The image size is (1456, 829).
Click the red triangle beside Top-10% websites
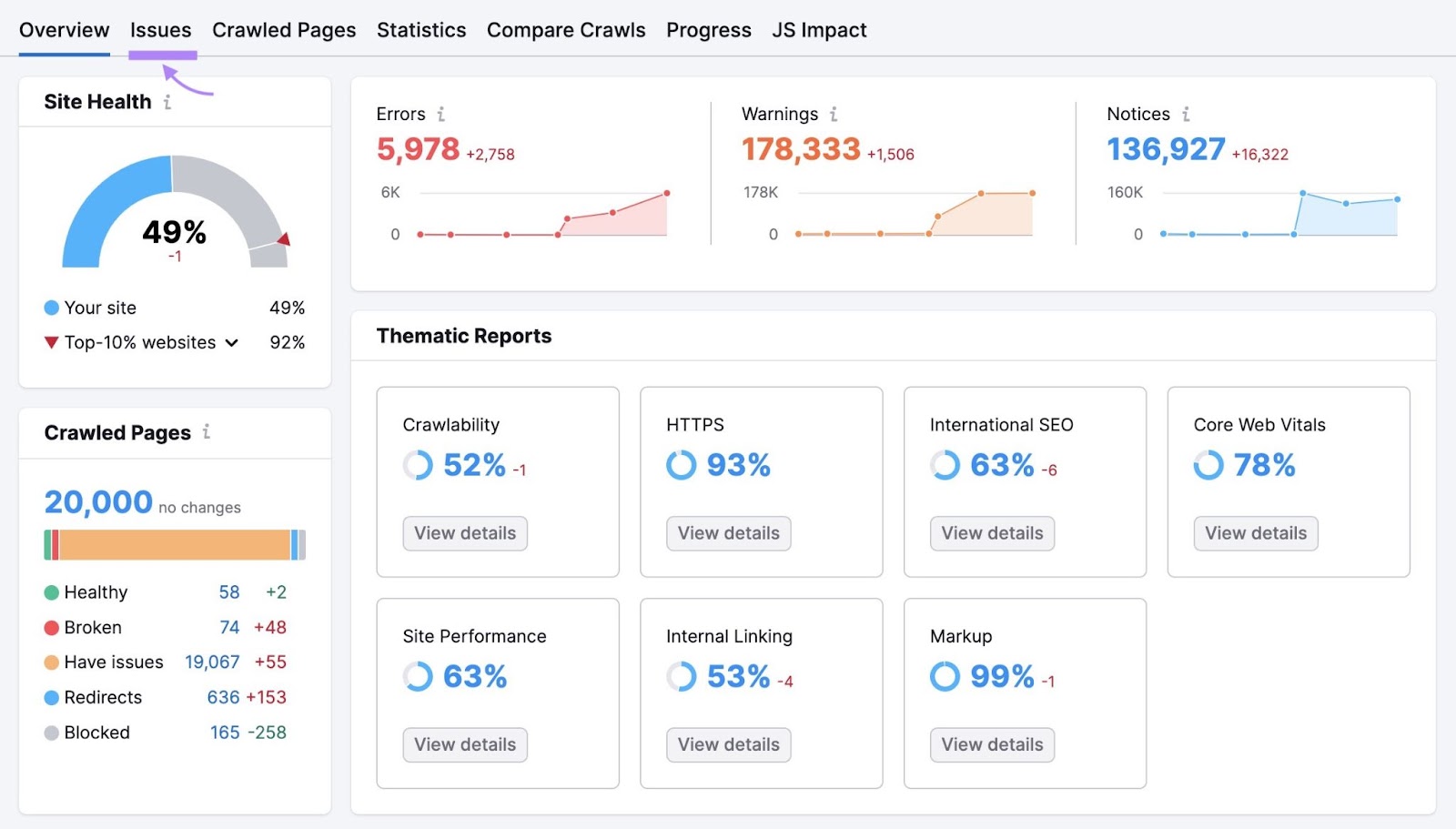[50, 343]
